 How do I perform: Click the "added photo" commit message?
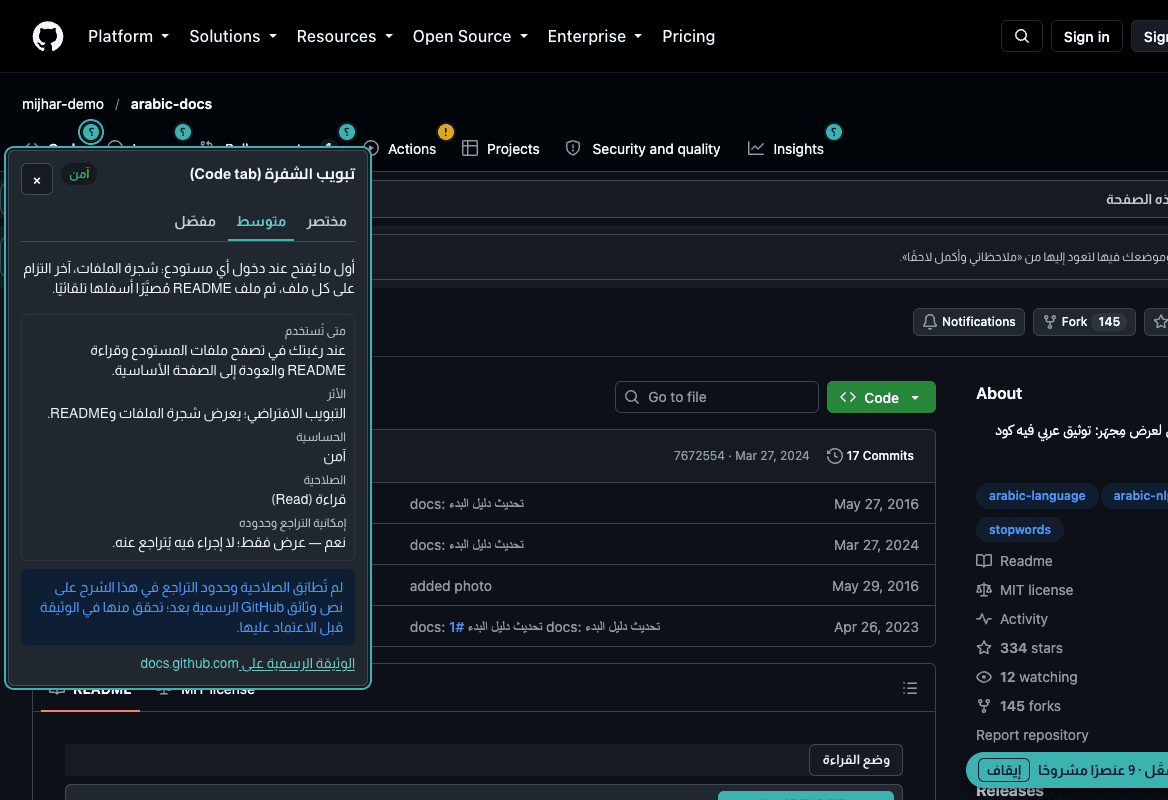[450, 586]
